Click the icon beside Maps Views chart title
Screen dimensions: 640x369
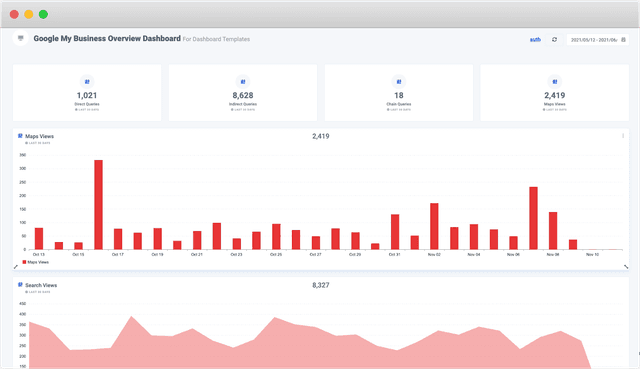pos(20,136)
